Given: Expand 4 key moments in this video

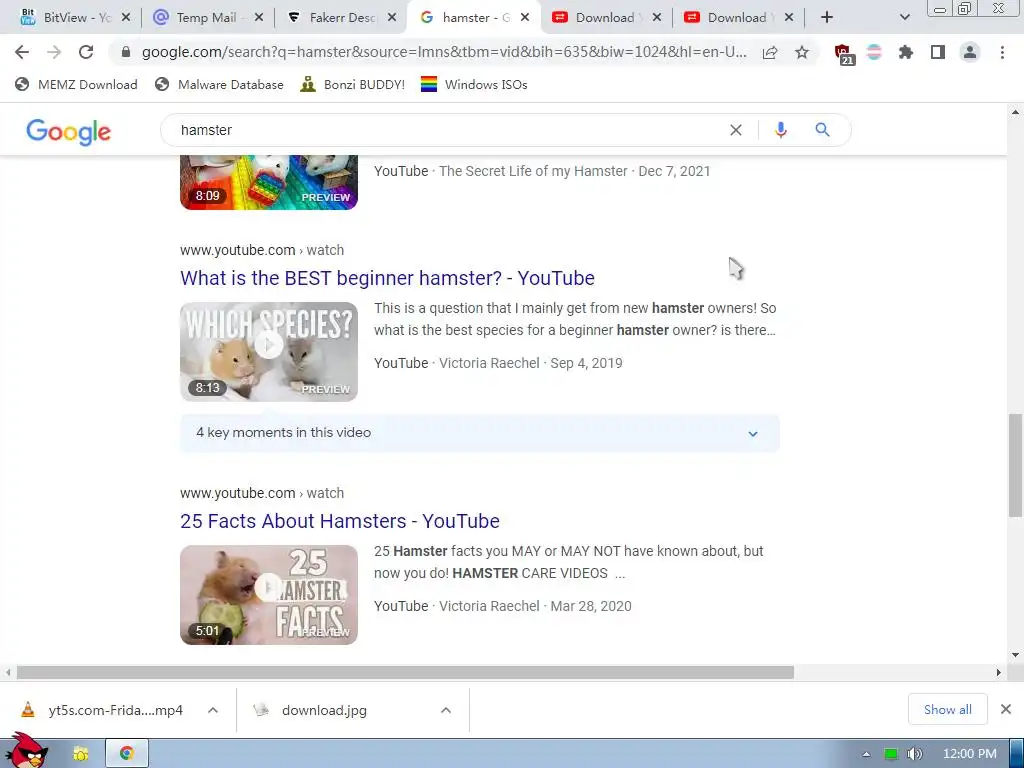Looking at the screenshot, I should click(479, 433).
